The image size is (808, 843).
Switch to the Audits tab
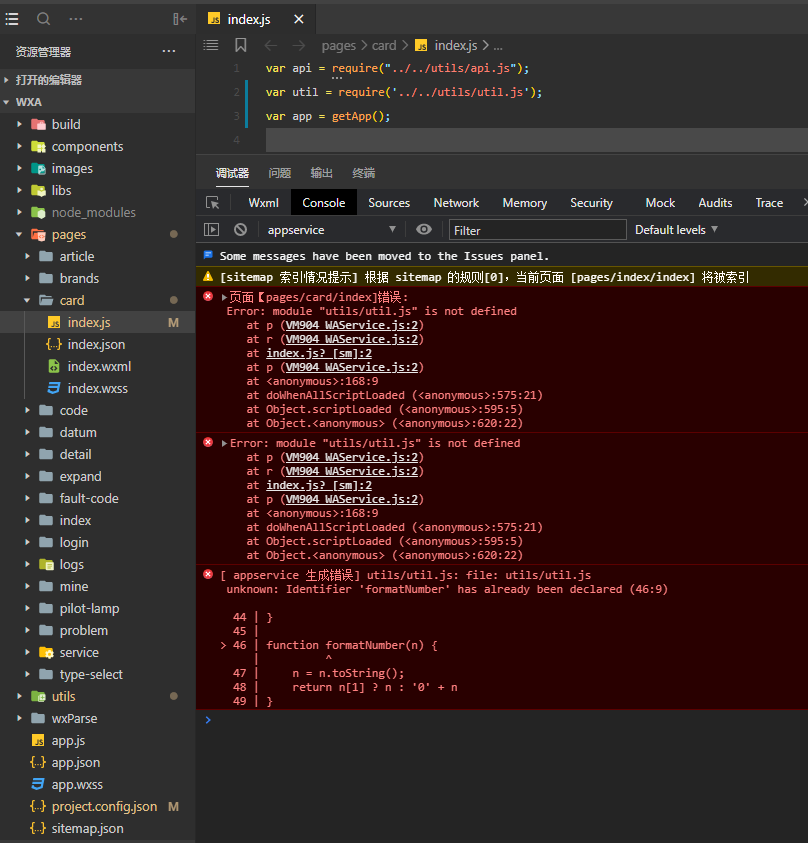pos(715,203)
